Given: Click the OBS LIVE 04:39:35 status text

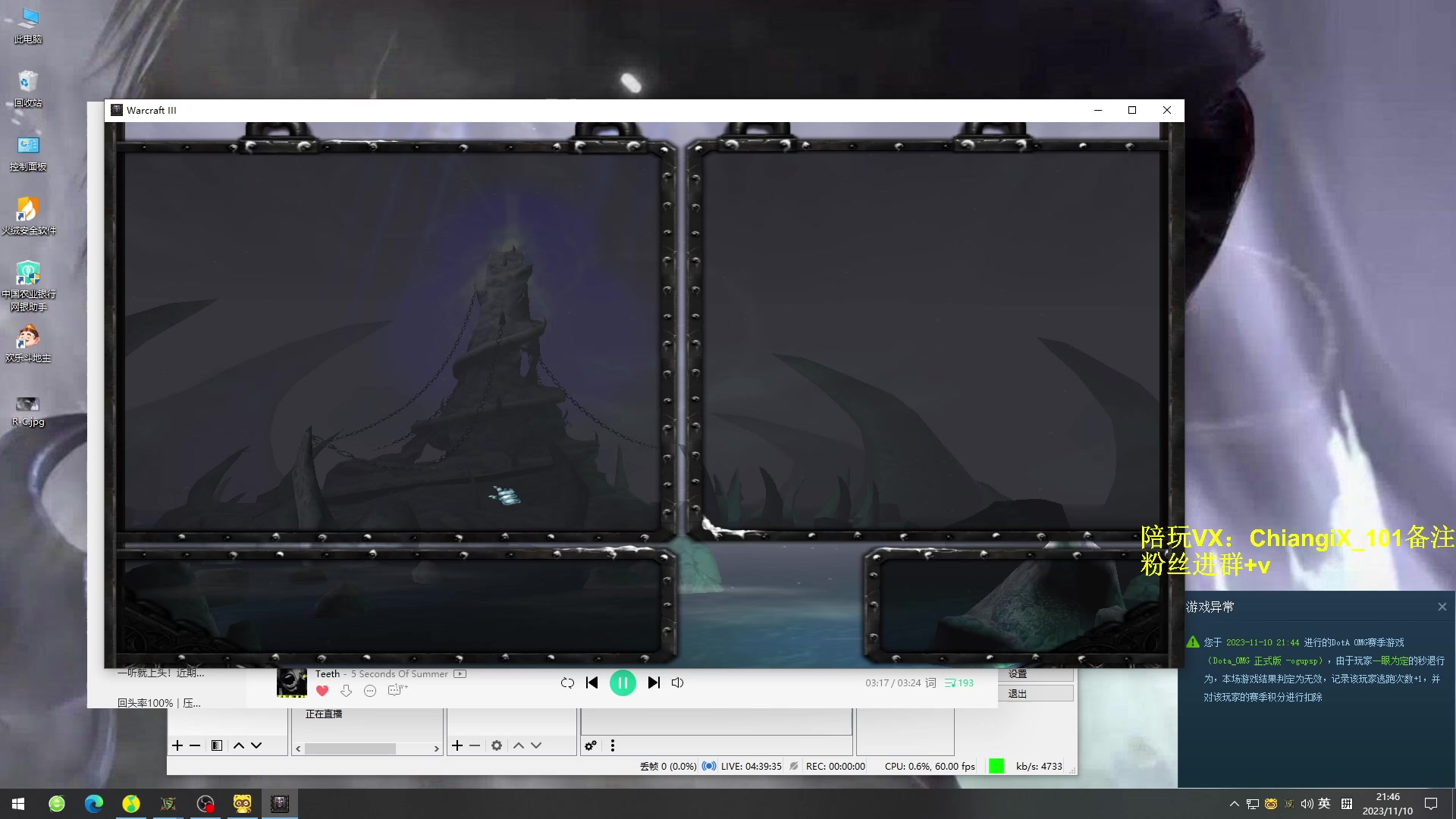Looking at the screenshot, I should [x=751, y=767].
